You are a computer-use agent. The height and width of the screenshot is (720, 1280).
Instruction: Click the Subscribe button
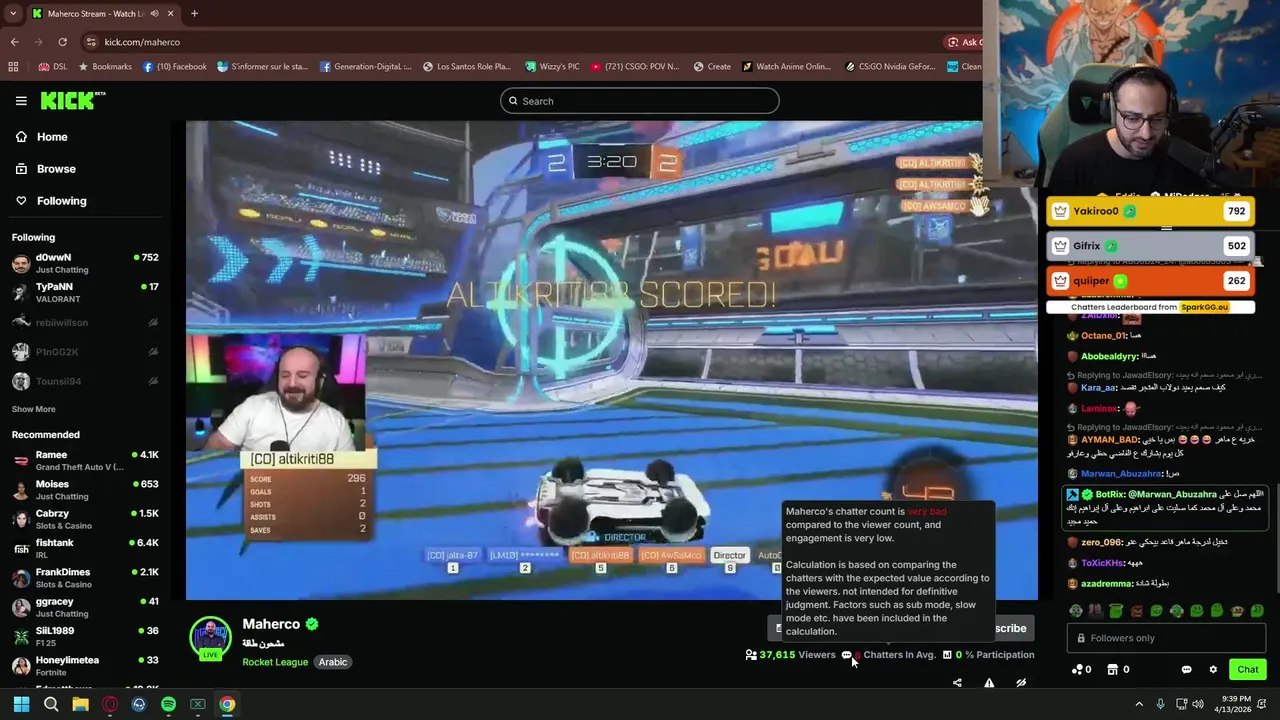[1010, 628]
